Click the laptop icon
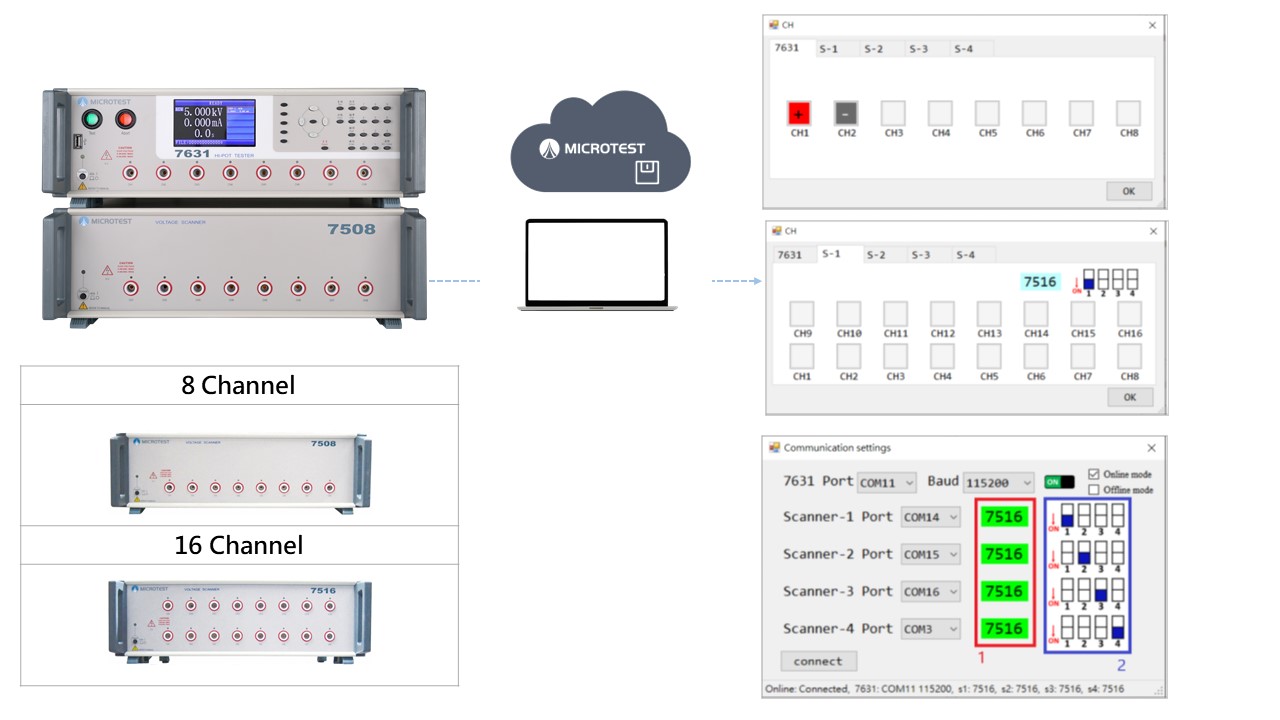This screenshot has width=1280, height=720. click(595, 265)
